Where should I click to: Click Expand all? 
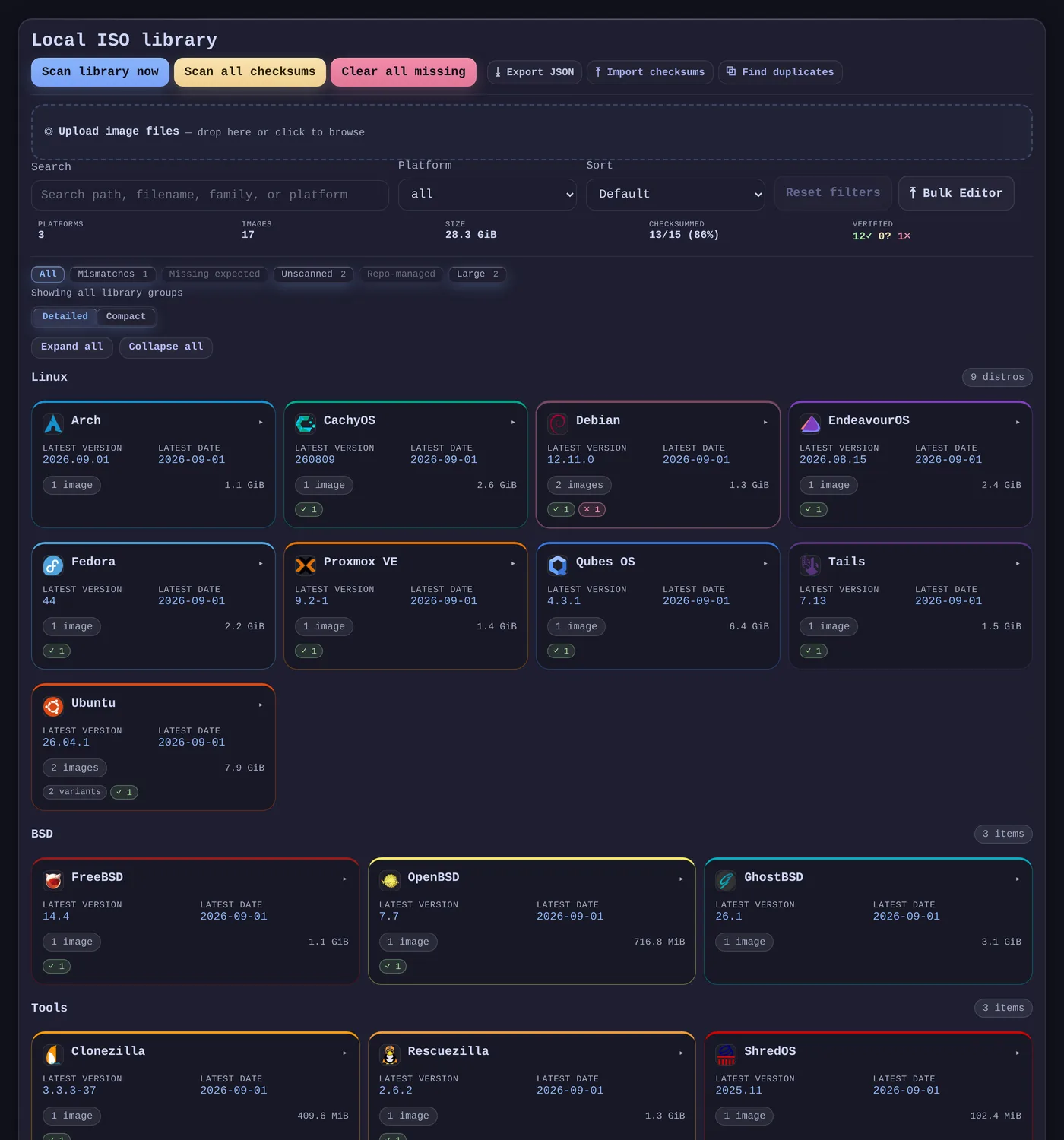(72, 347)
